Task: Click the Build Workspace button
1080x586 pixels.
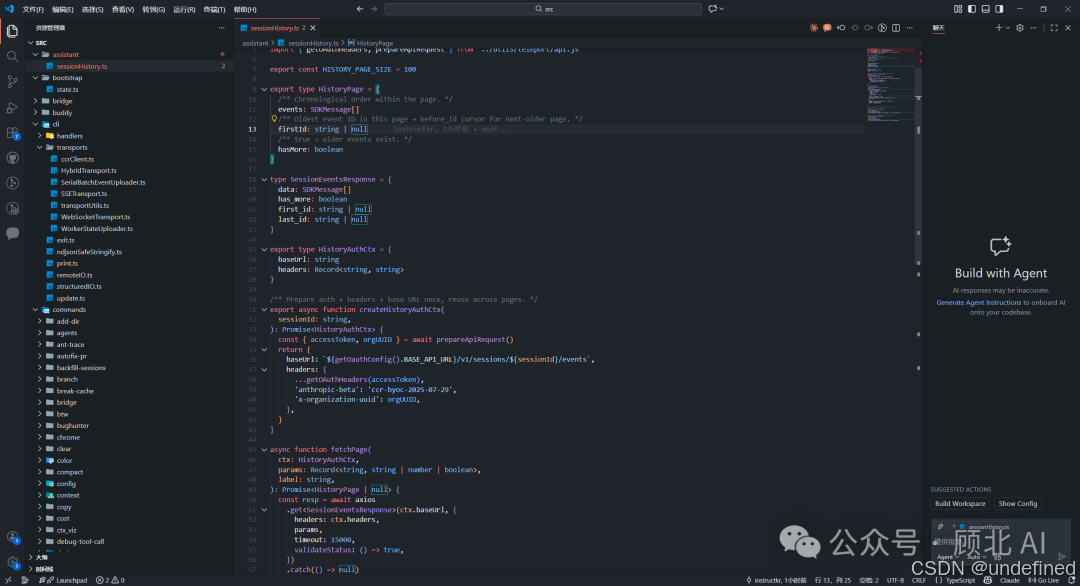Action: 959,503
